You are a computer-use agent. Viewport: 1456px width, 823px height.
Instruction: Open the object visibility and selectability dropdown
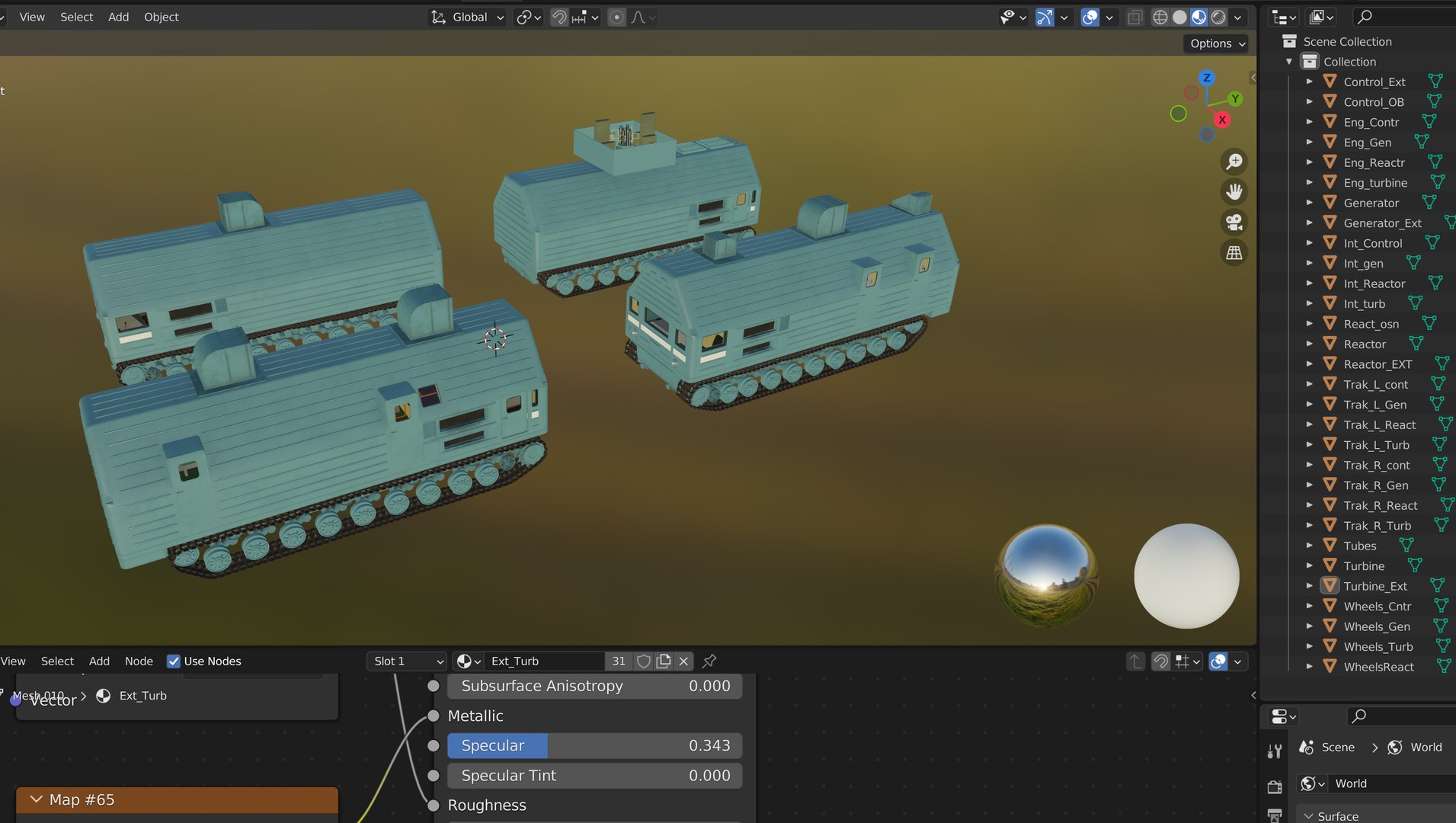tap(1013, 17)
